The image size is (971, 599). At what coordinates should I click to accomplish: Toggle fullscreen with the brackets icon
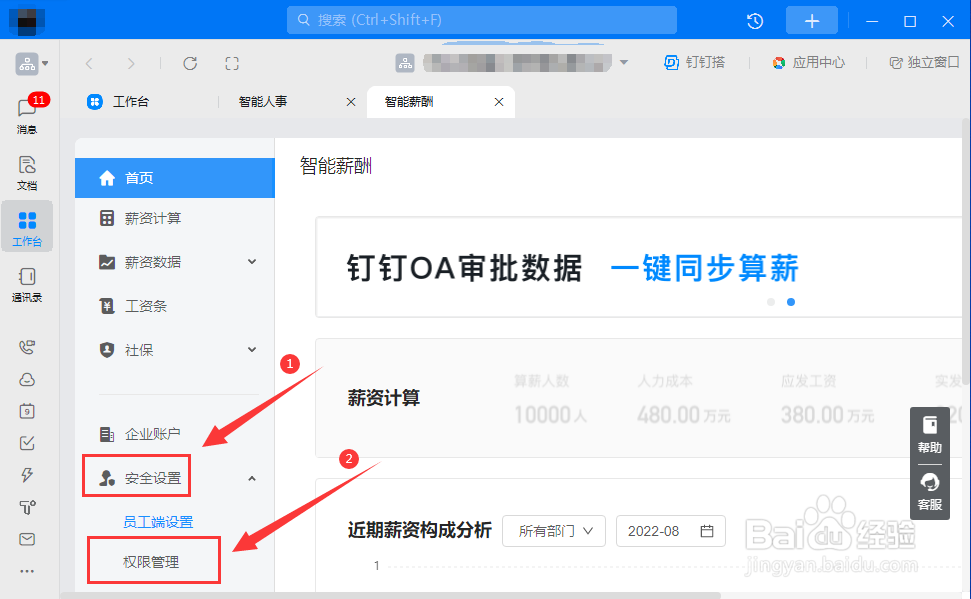pos(232,63)
